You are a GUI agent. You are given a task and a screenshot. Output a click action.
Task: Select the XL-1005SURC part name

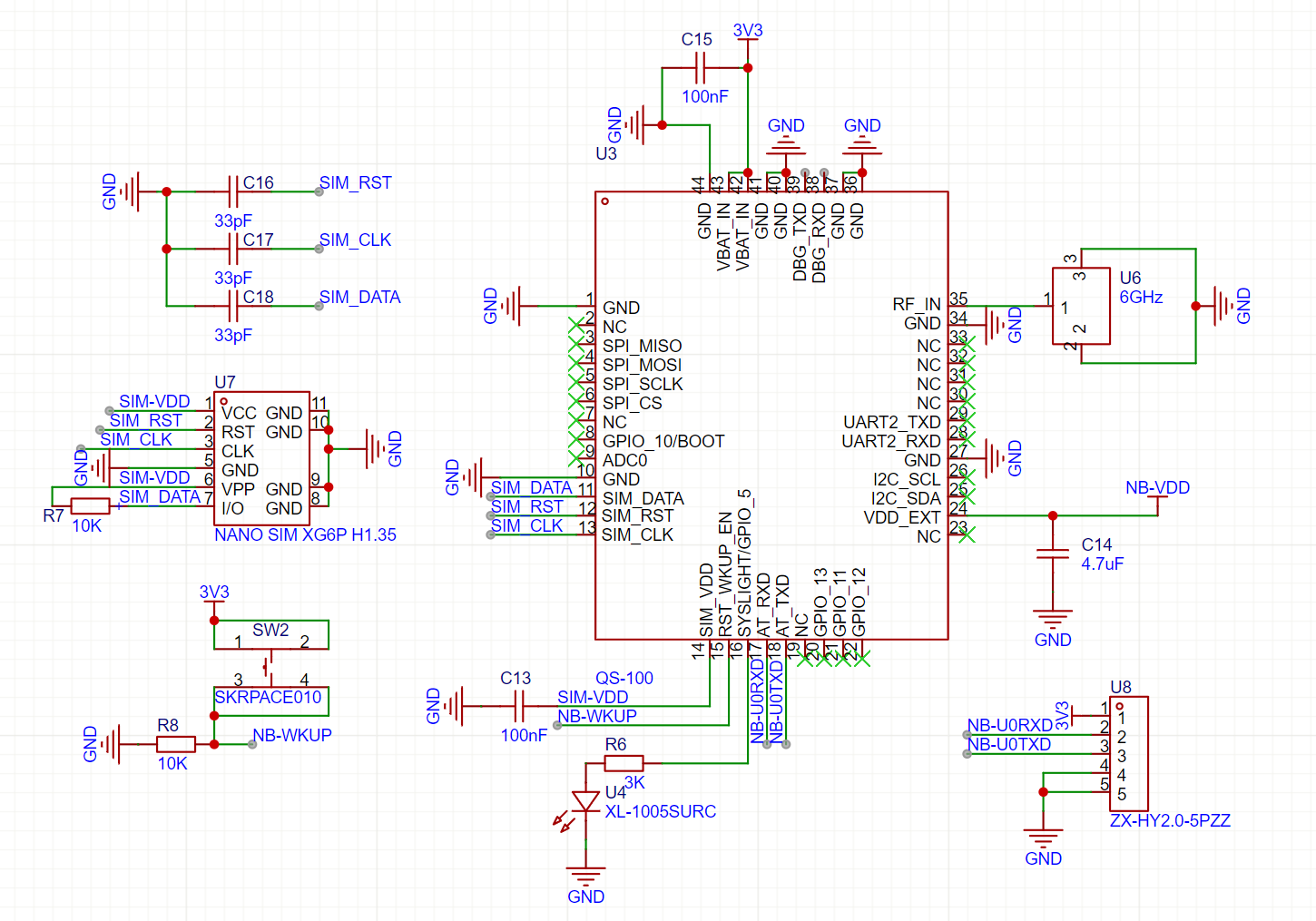pos(661,811)
